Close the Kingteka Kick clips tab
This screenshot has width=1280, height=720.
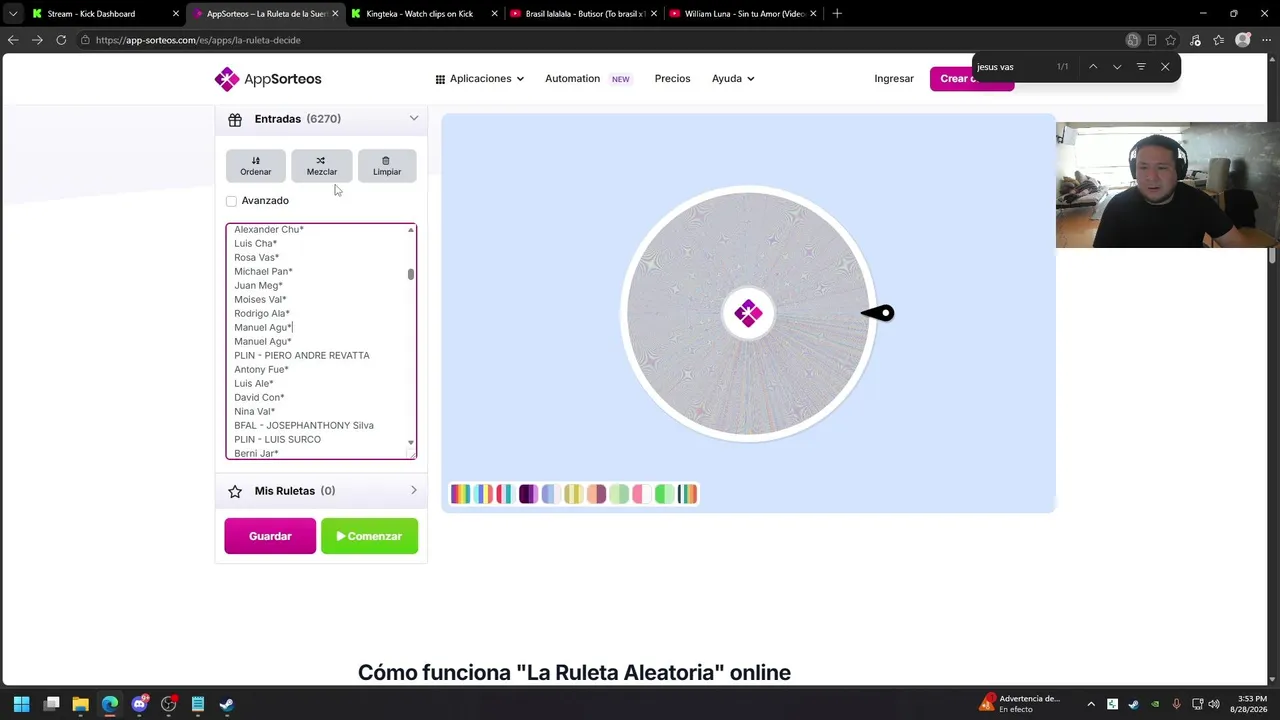(494, 14)
